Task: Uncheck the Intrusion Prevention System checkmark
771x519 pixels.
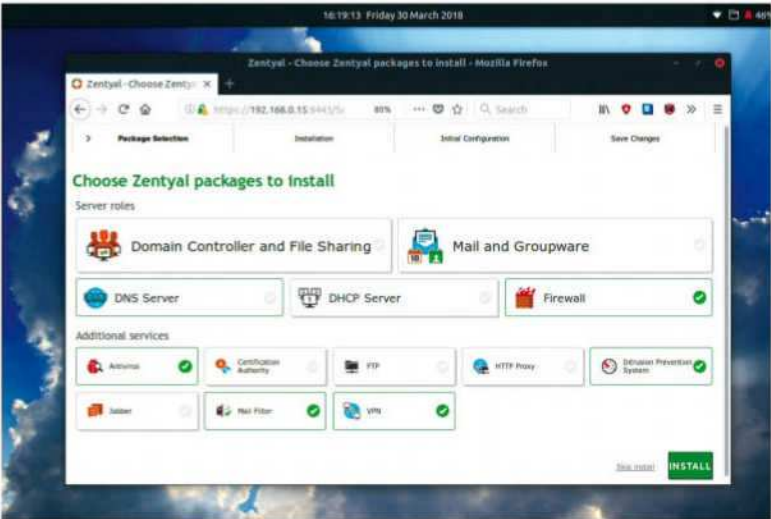Action: click(x=699, y=366)
